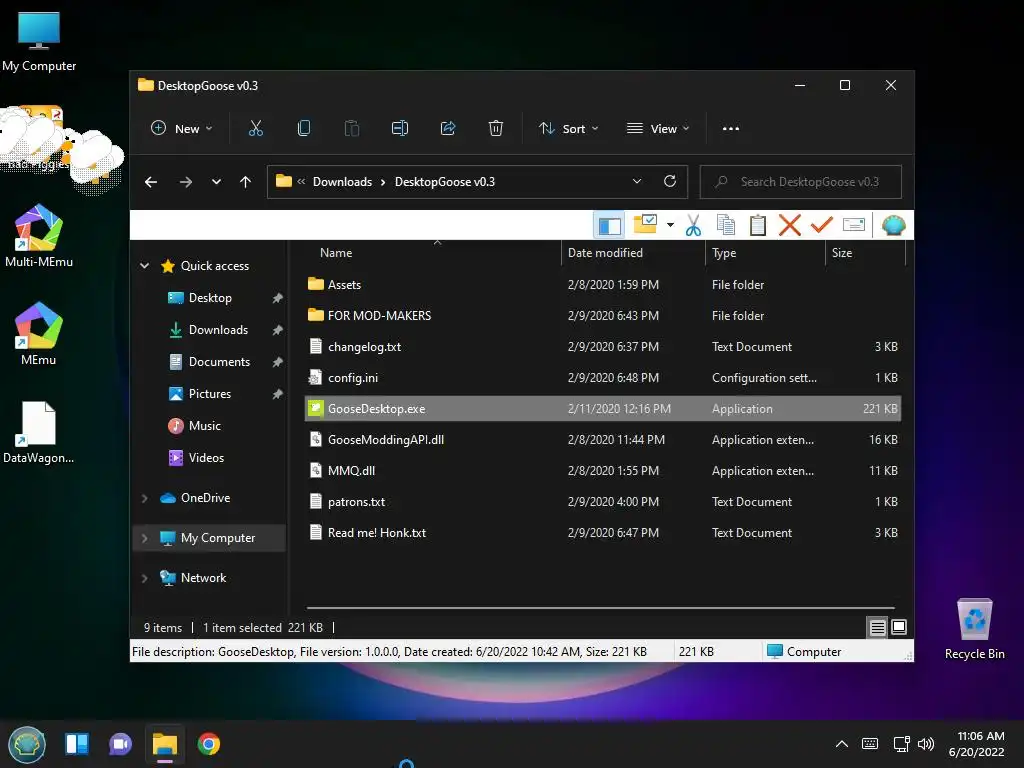Refresh the current folder view

pyautogui.click(x=670, y=182)
